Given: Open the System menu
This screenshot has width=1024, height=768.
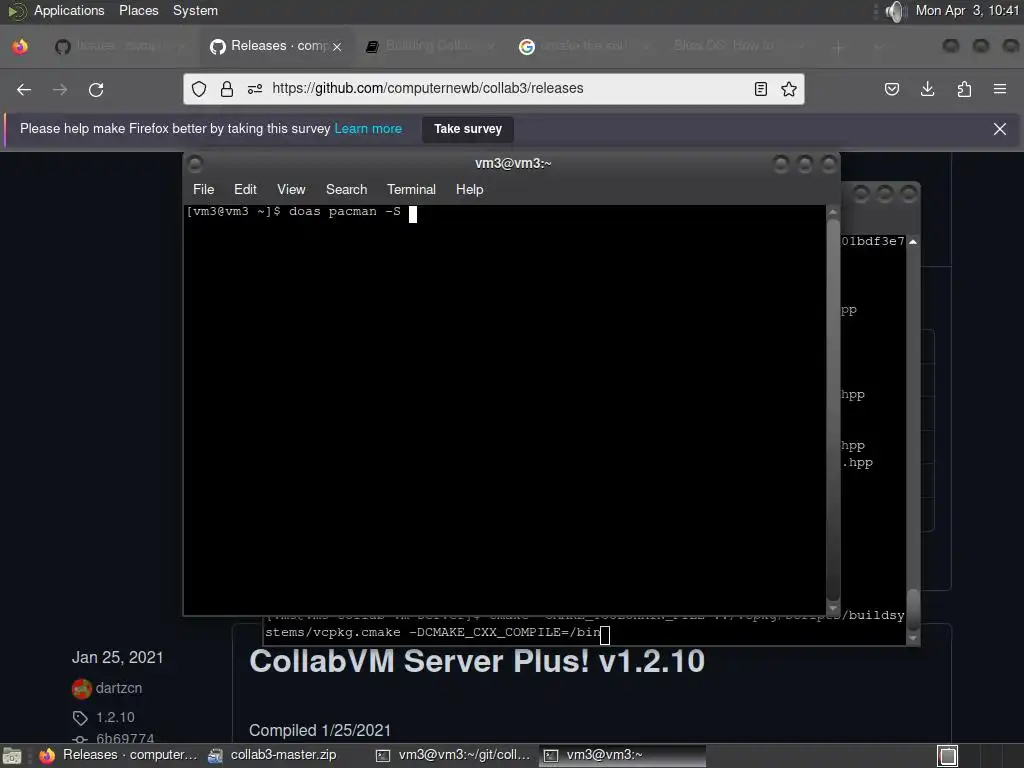Looking at the screenshot, I should pos(195,10).
